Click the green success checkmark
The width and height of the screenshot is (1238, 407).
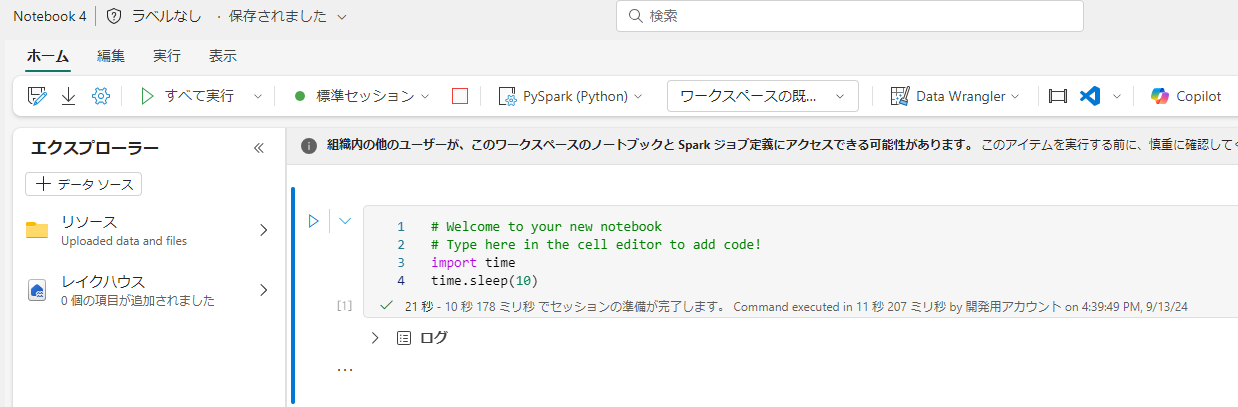[x=387, y=305]
